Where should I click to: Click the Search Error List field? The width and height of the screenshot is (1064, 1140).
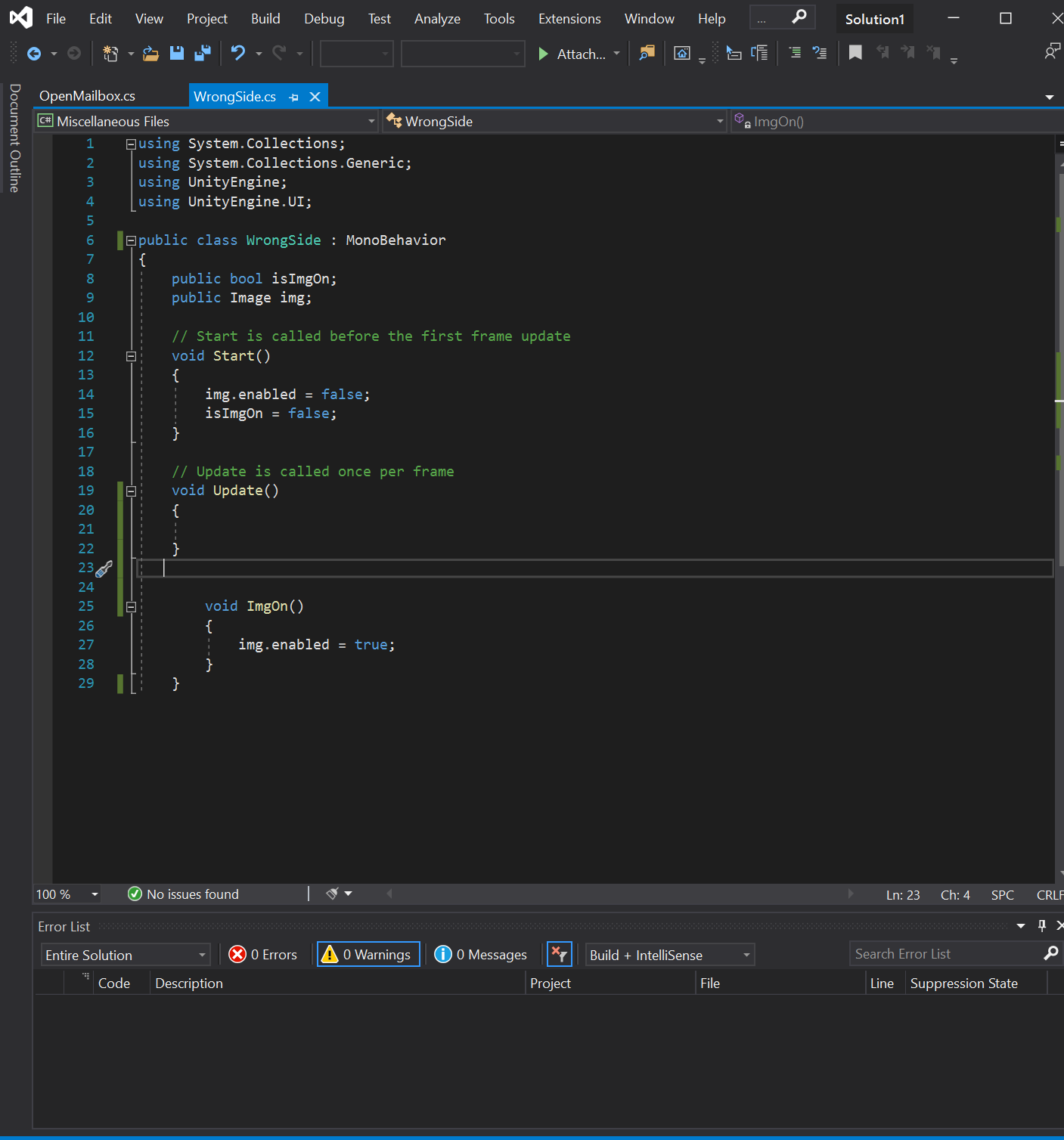945,954
